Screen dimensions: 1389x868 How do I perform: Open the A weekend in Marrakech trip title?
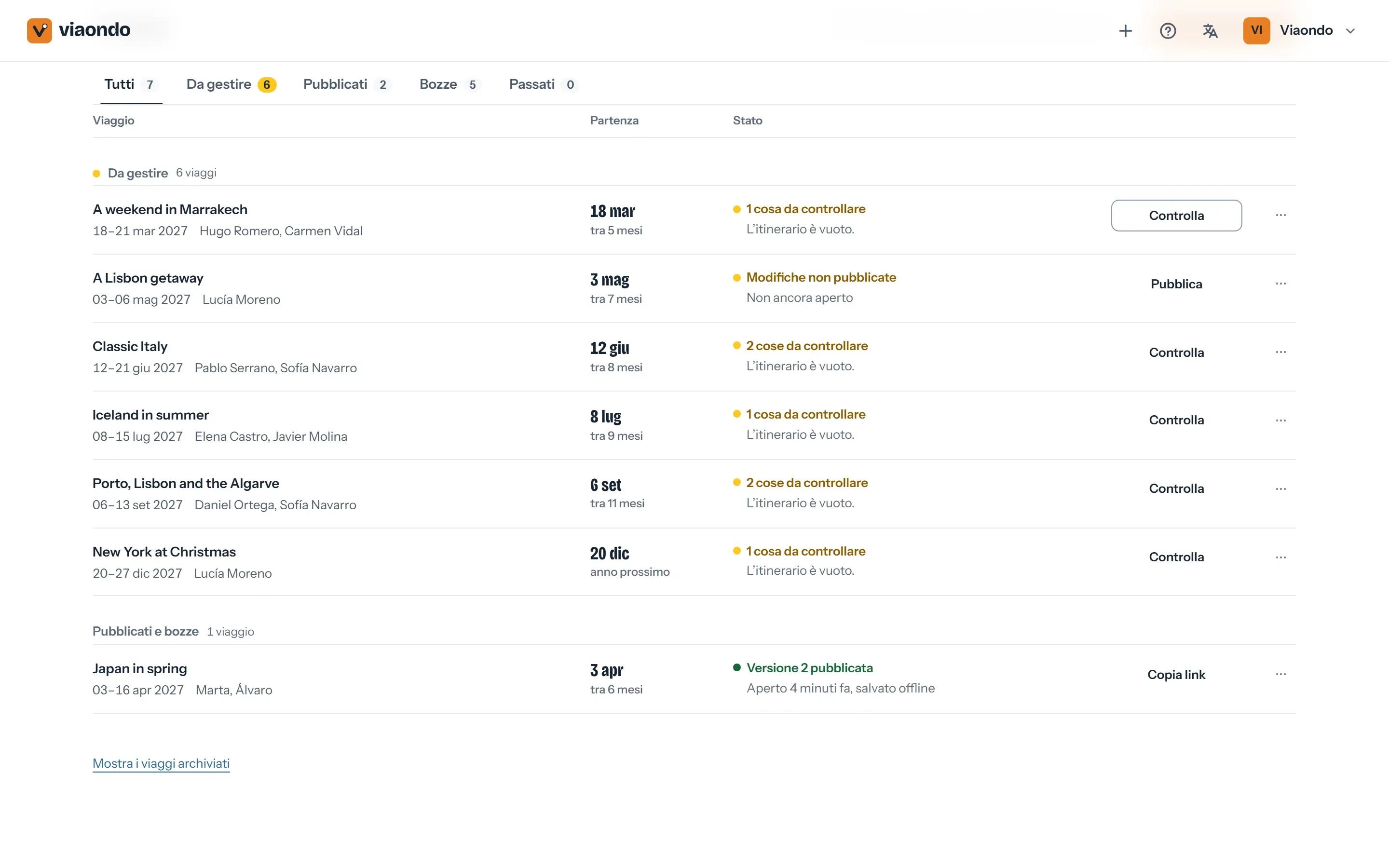pyautogui.click(x=170, y=210)
